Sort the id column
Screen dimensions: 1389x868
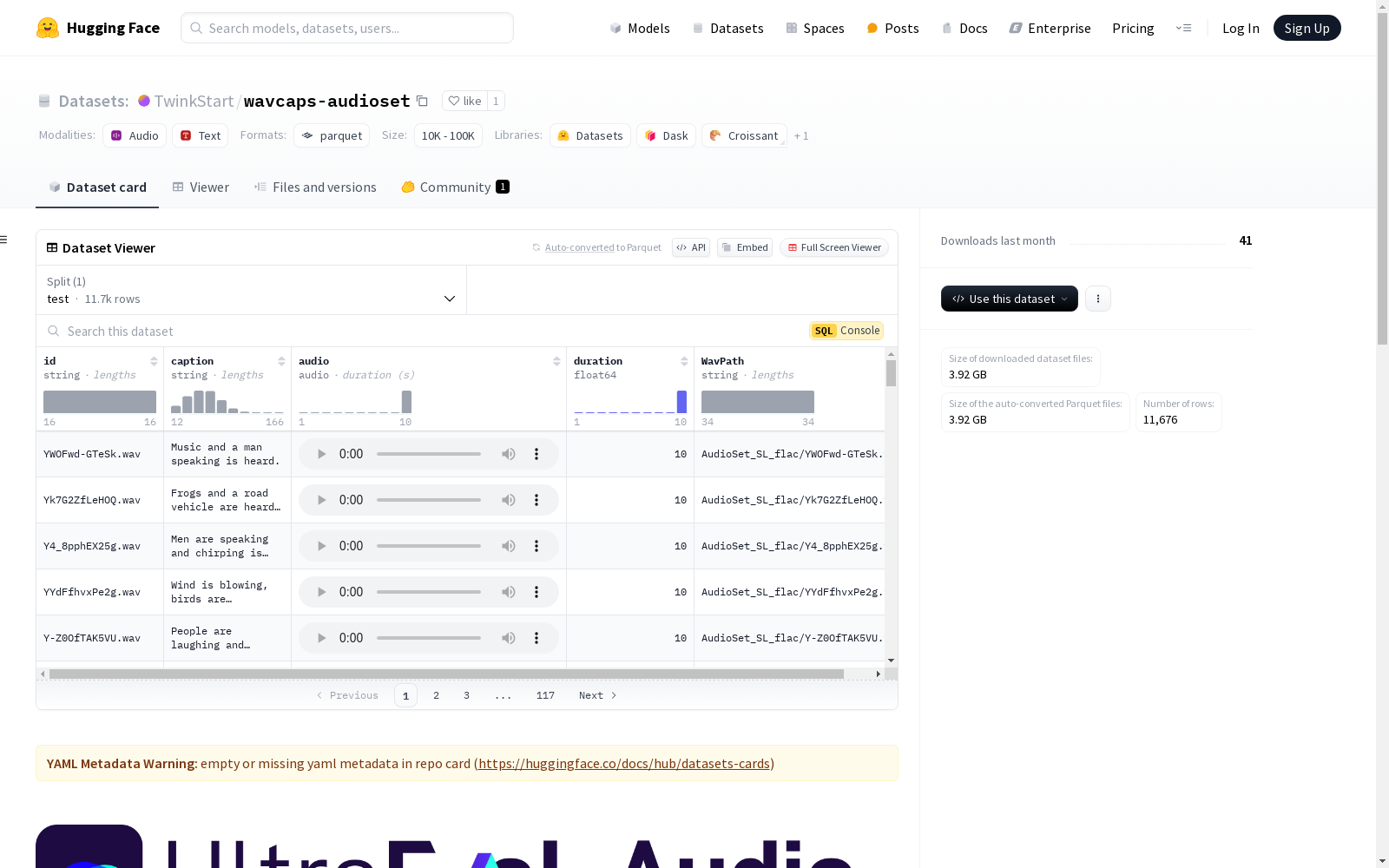(x=154, y=361)
